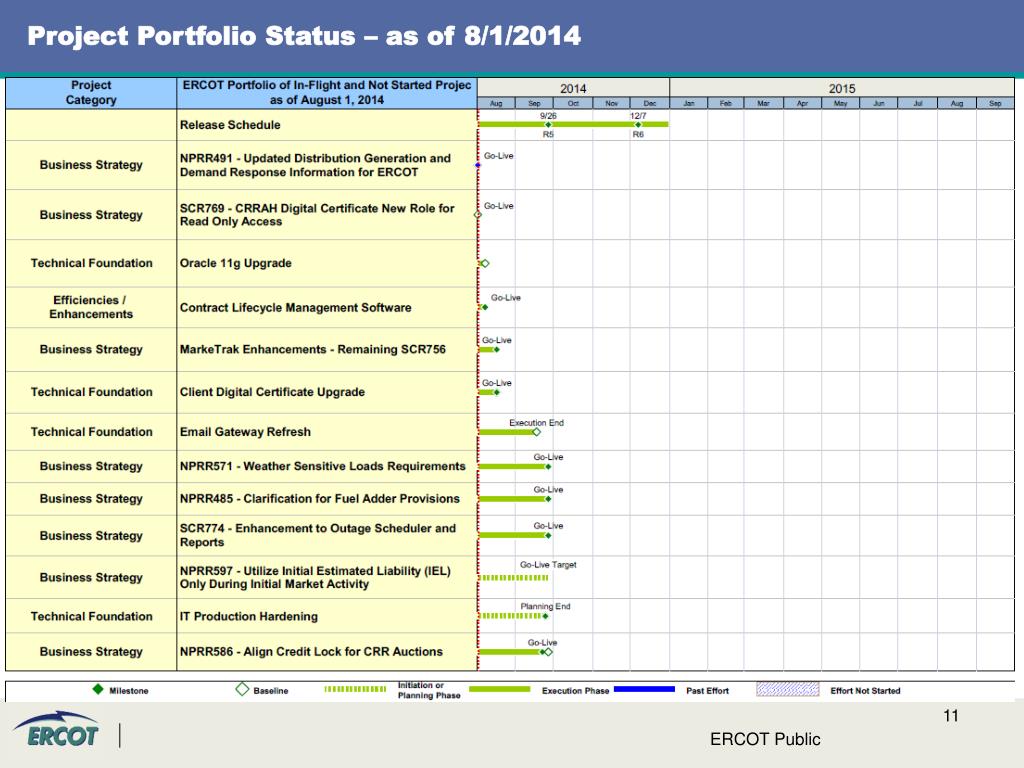1024x768 pixels.
Task: Select SCR774 Enhancement to Outage Scheduler text
Action: point(318,536)
